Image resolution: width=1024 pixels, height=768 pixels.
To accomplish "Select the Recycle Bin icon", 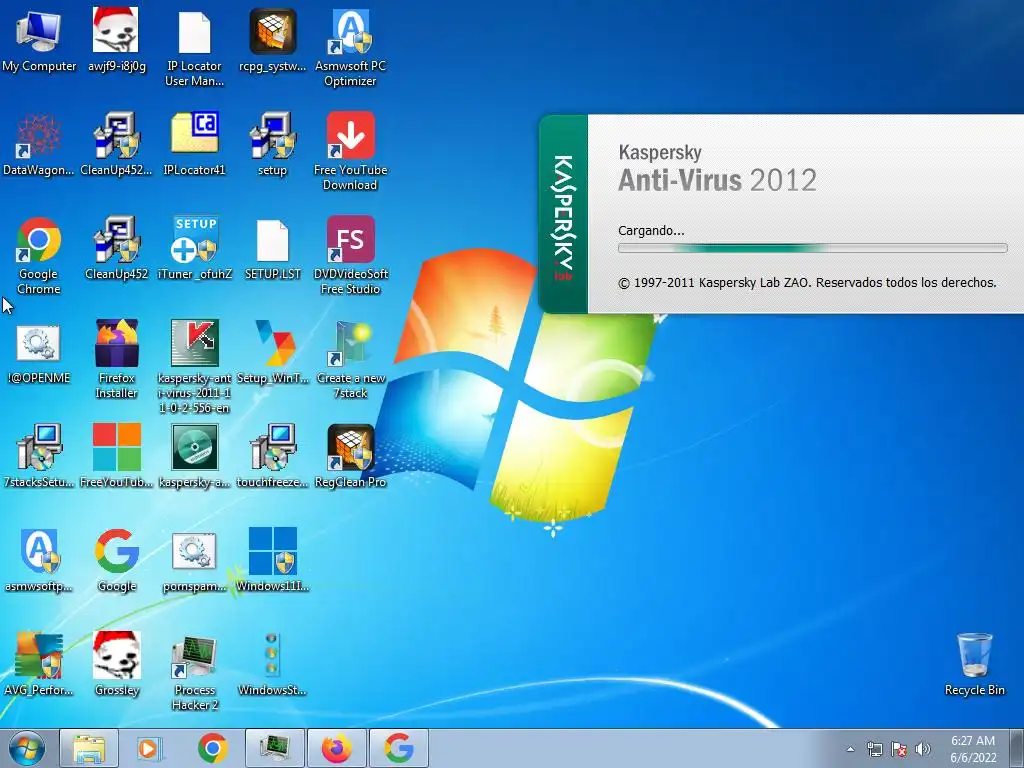I will pyautogui.click(x=974, y=664).
